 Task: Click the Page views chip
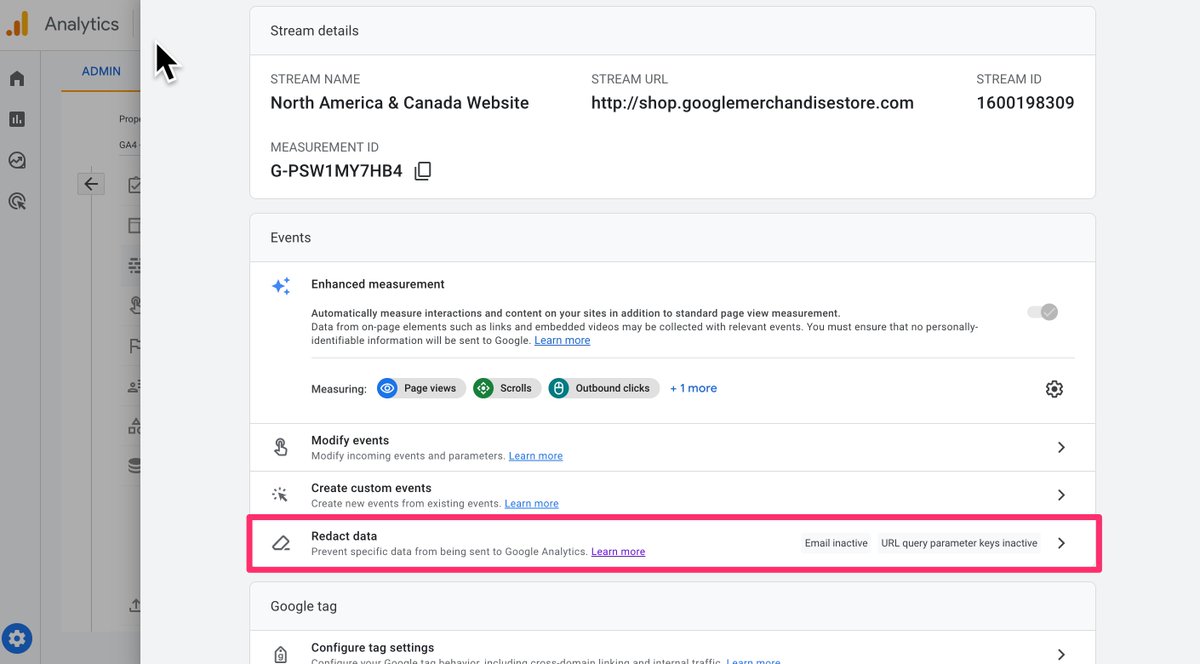pyautogui.click(x=421, y=388)
